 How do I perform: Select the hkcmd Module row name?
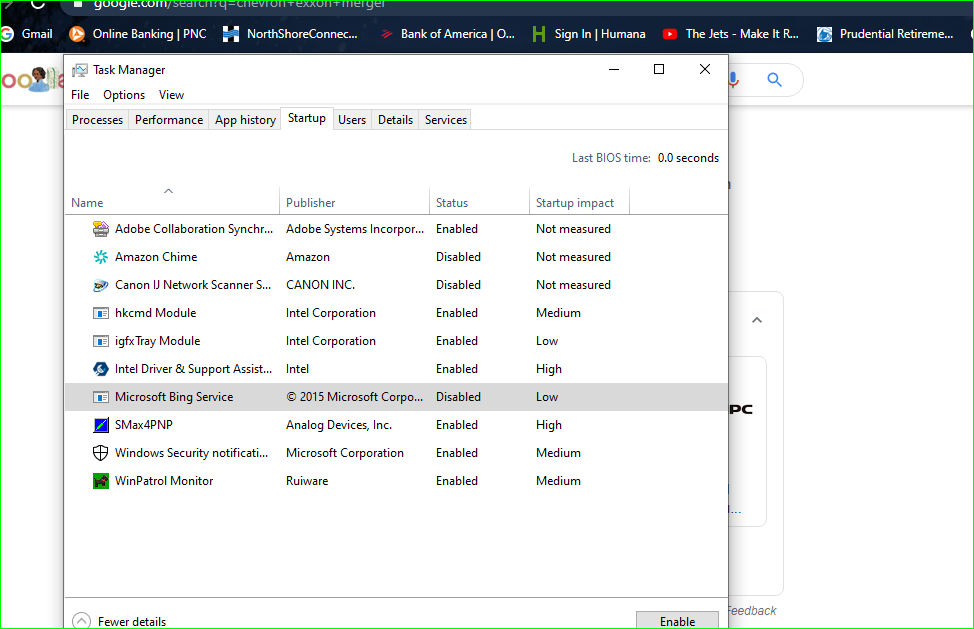pos(155,313)
